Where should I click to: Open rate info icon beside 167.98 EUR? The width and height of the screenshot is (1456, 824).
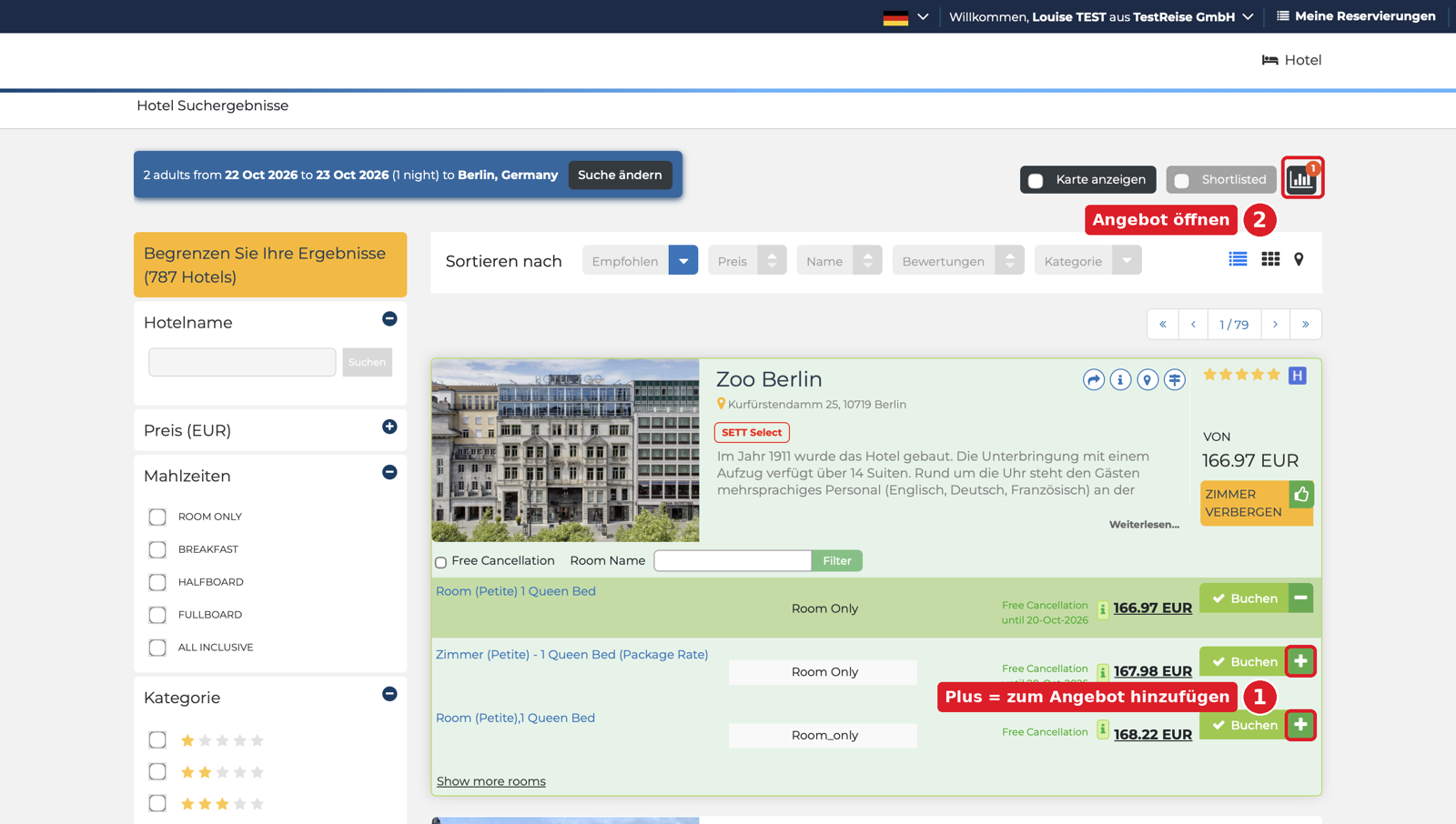(1103, 672)
